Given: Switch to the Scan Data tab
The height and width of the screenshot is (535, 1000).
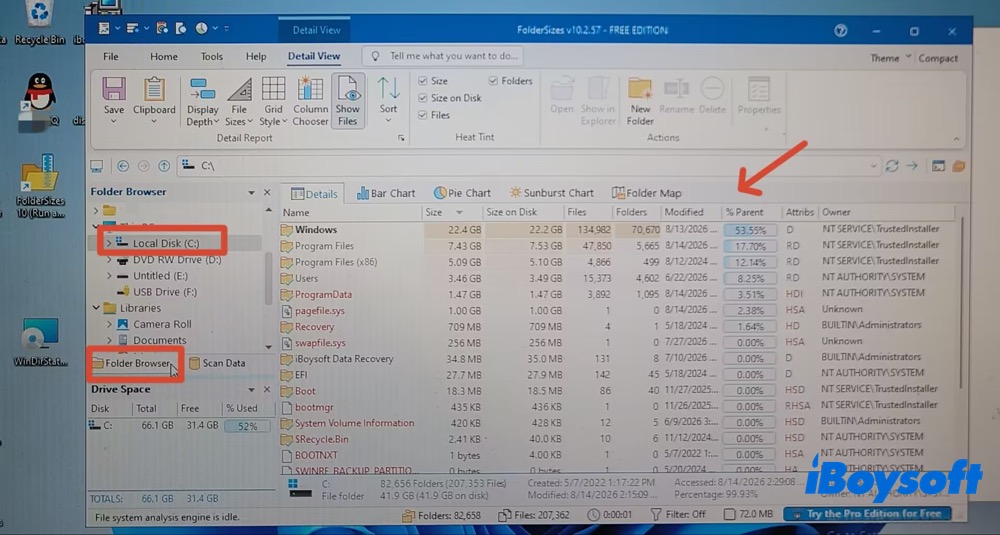Looking at the screenshot, I should (217, 363).
